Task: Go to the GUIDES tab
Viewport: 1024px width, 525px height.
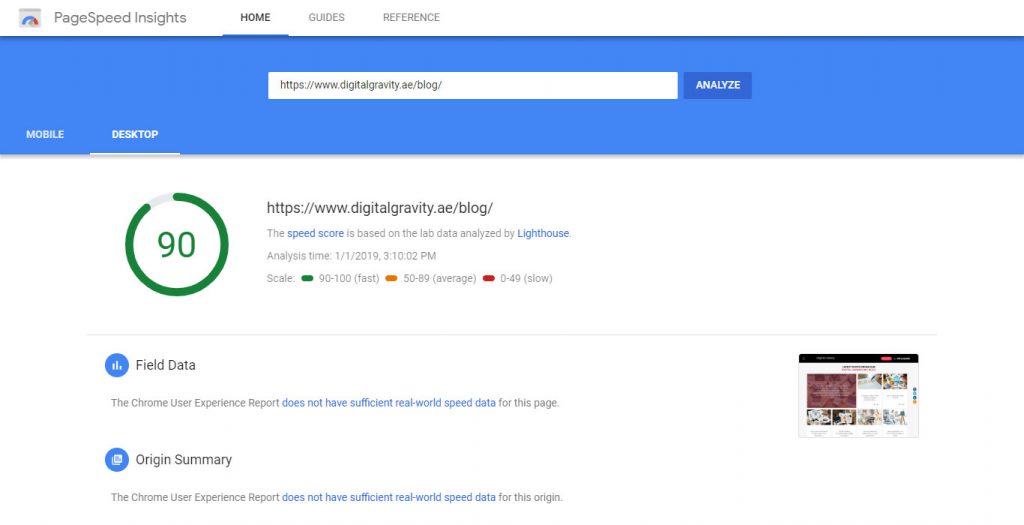Action: (326, 18)
